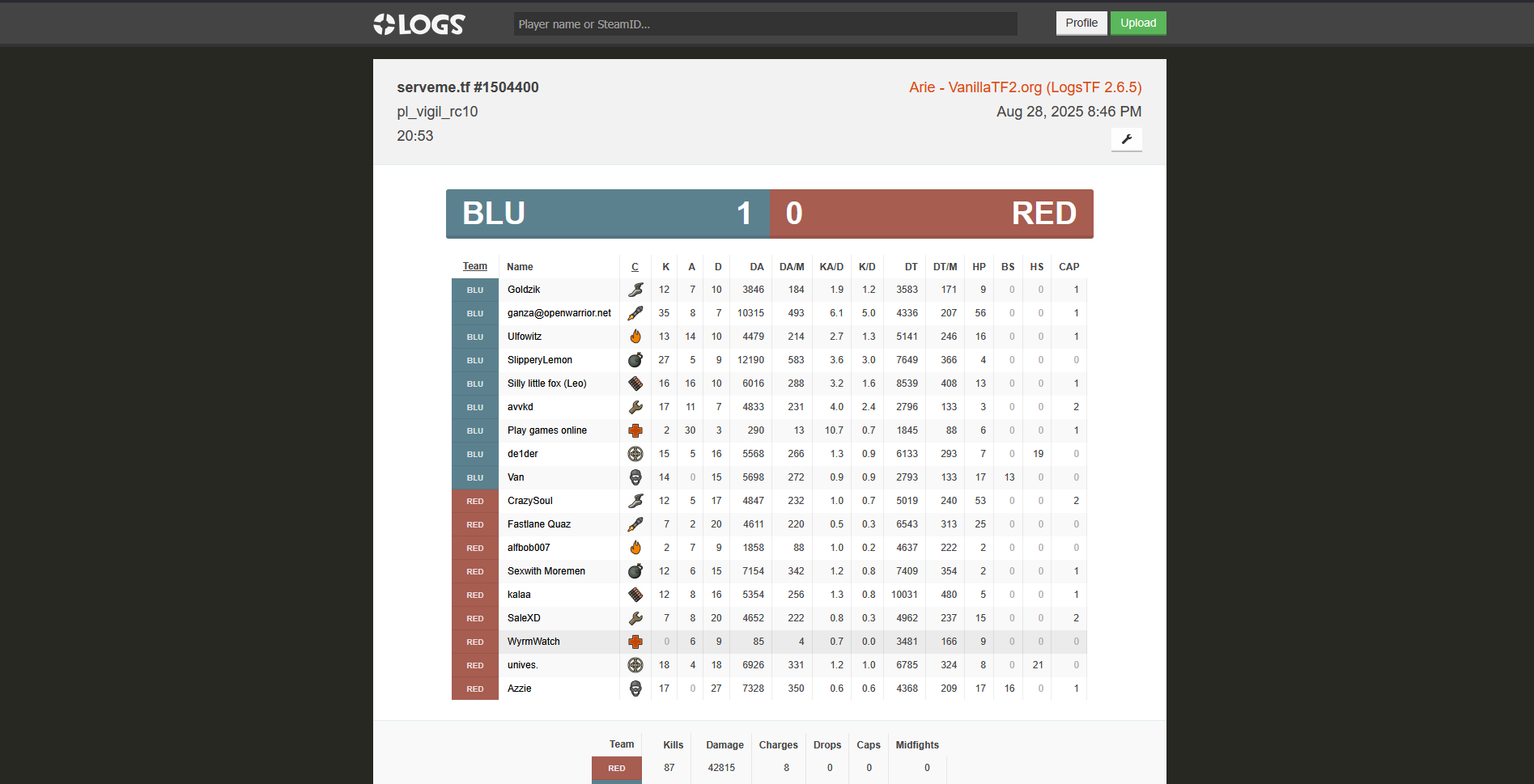Click avvkd's engineer wrench icon

click(635, 407)
